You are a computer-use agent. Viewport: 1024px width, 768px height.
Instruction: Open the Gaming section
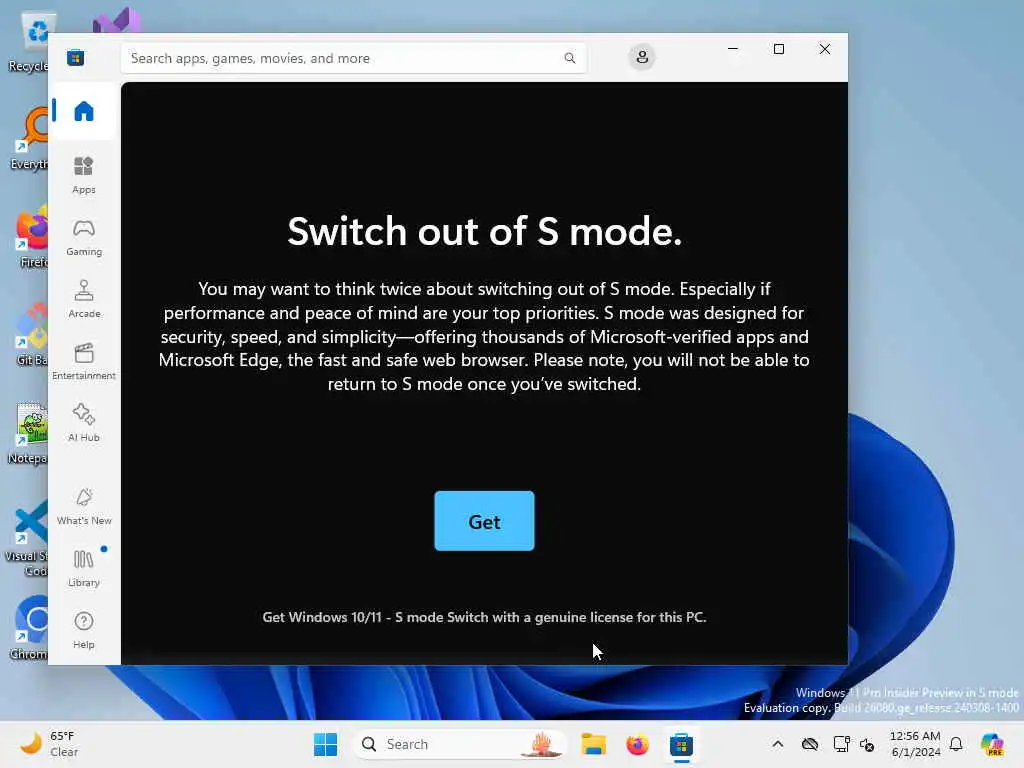coord(84,237)
